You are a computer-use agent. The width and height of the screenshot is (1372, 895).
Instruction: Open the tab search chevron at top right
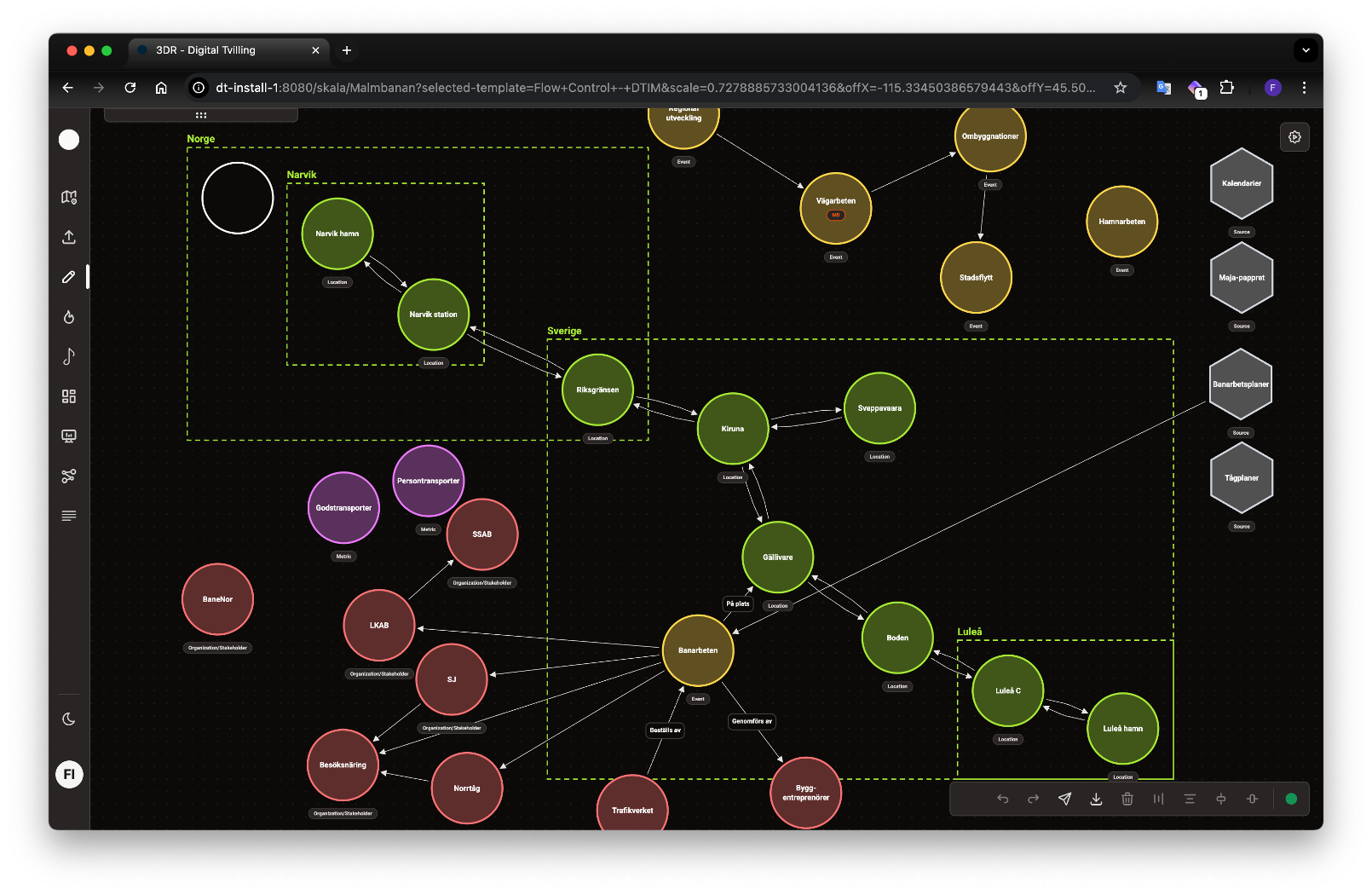click(x=1305, y=50)
